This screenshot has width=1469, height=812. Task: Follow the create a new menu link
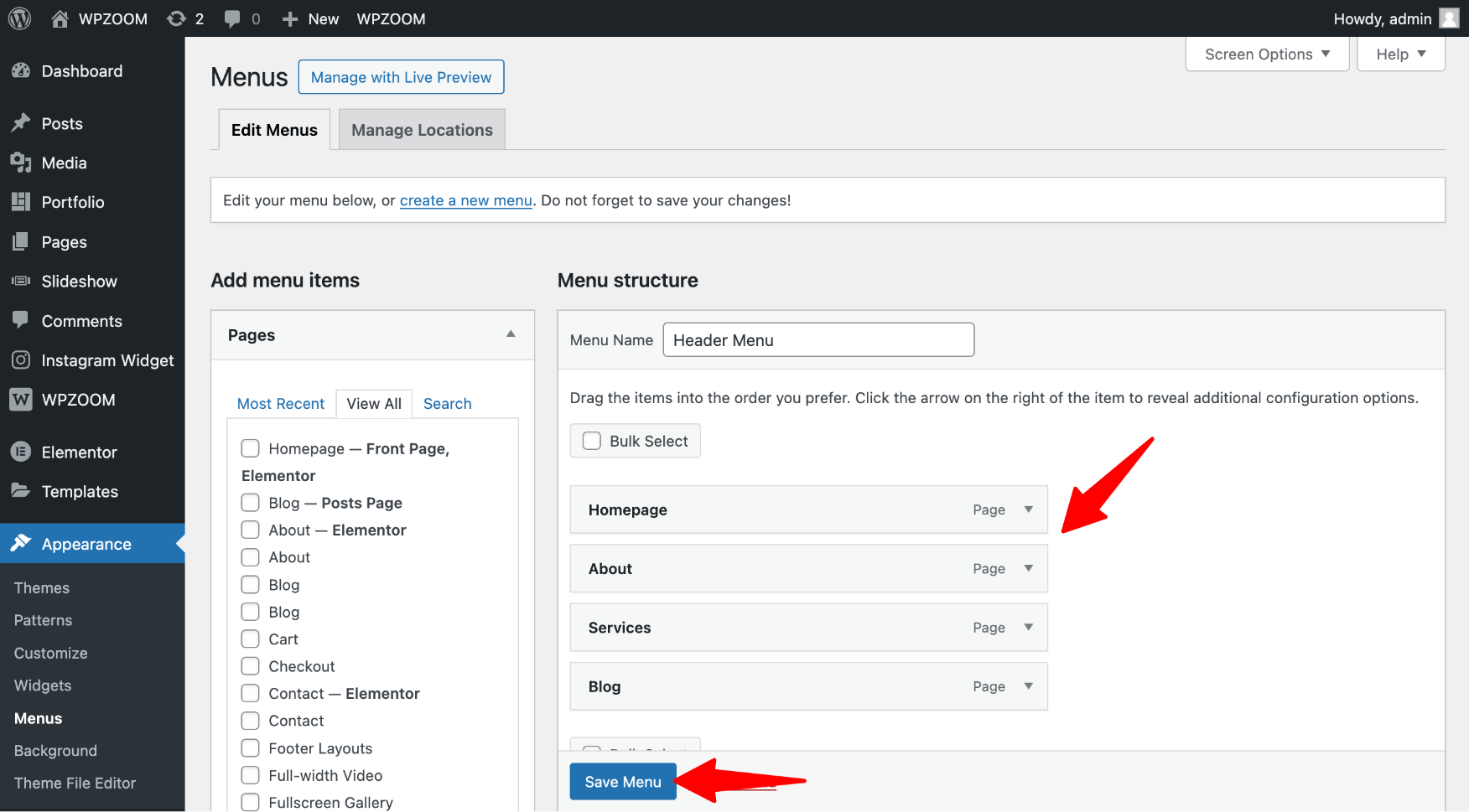[x=465, y=200]
